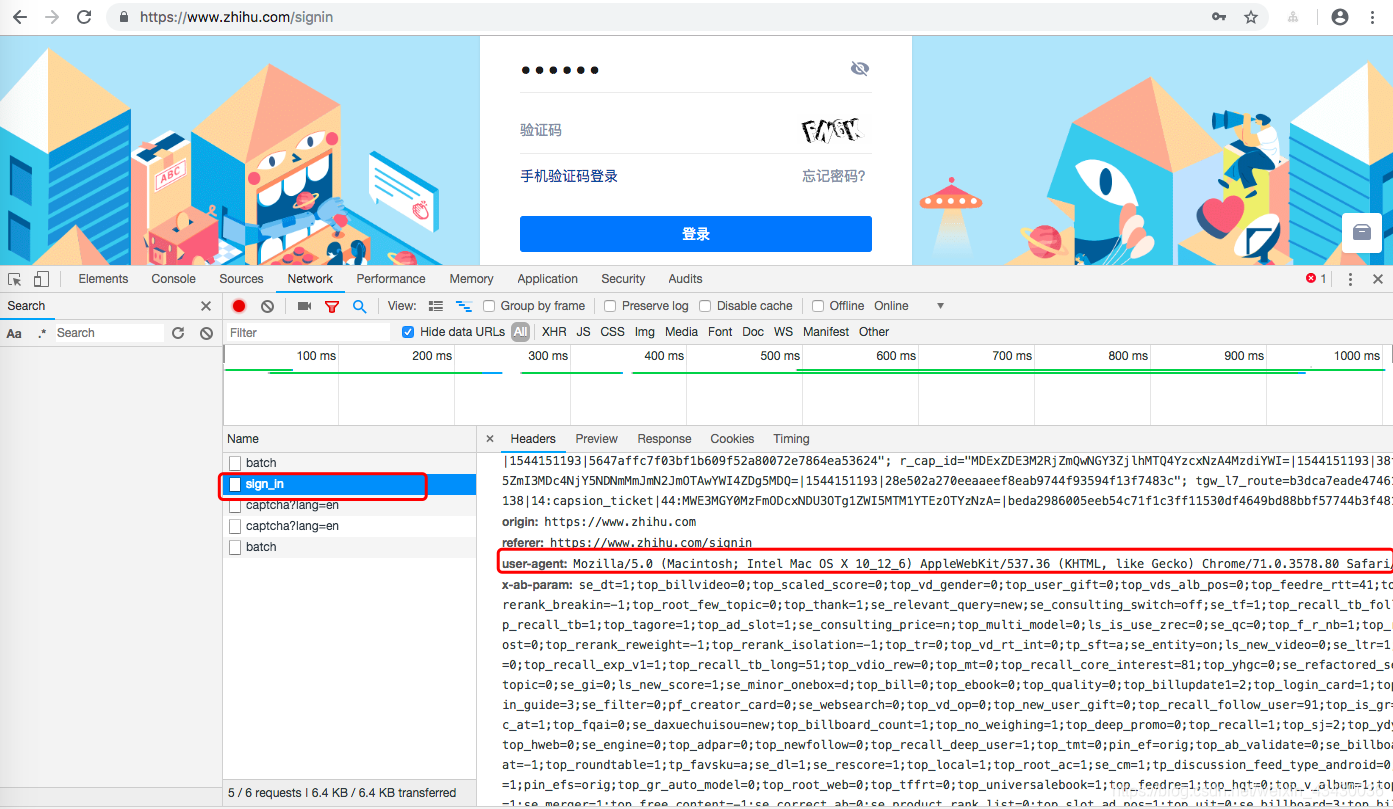Image resolution: width=1393 pixels, height=809 pixels.
Task: Uncheck Hide data URLs
Action: (408, 332)
